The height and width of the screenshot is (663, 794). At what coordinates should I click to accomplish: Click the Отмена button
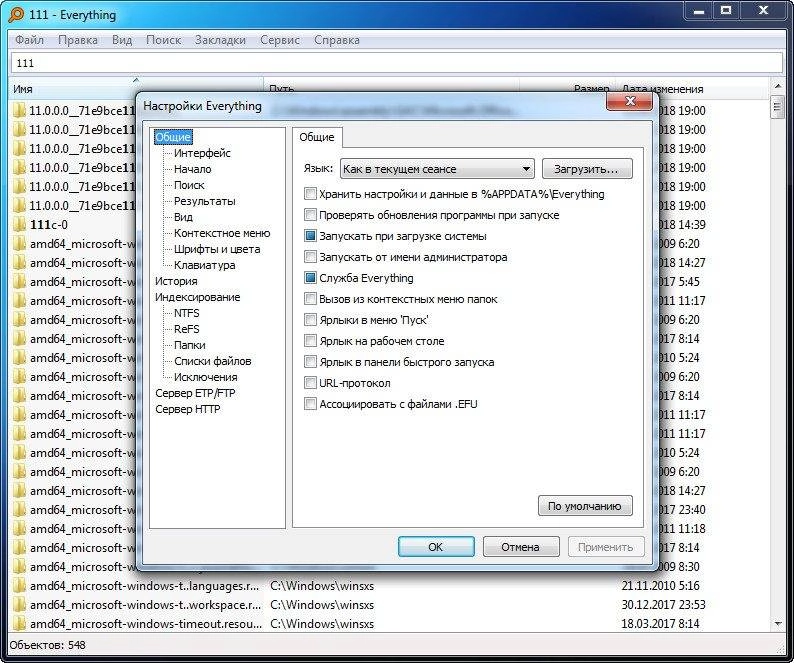[x=521, y=547]
